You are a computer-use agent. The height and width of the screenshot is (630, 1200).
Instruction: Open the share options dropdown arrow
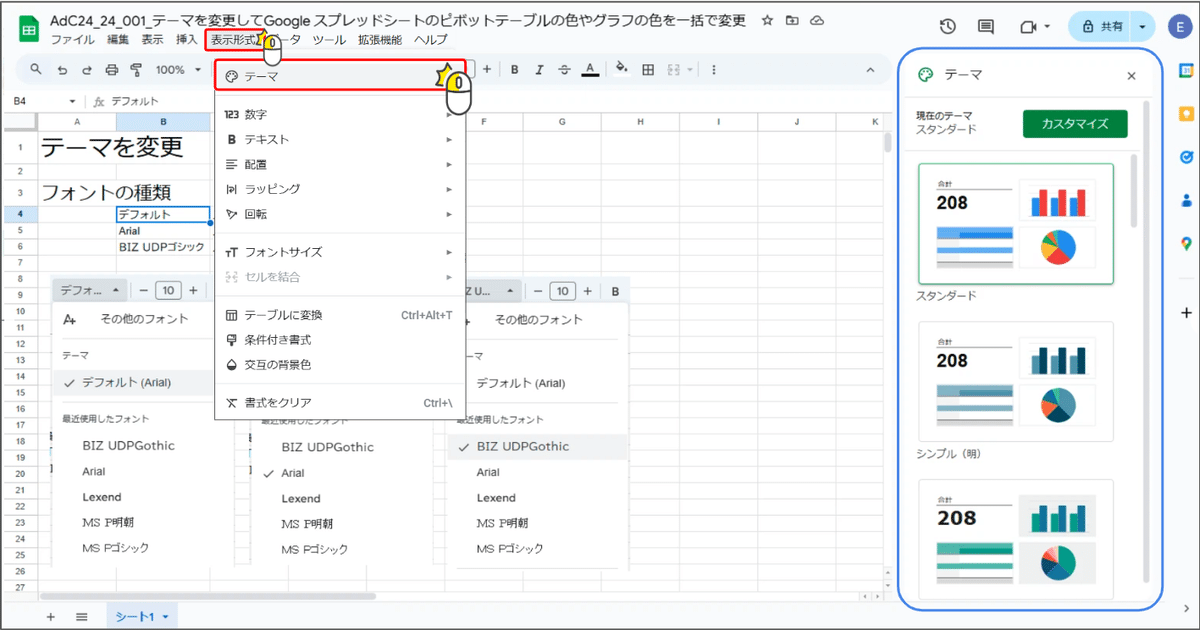pyautogui.click(x=1140, y=27)
